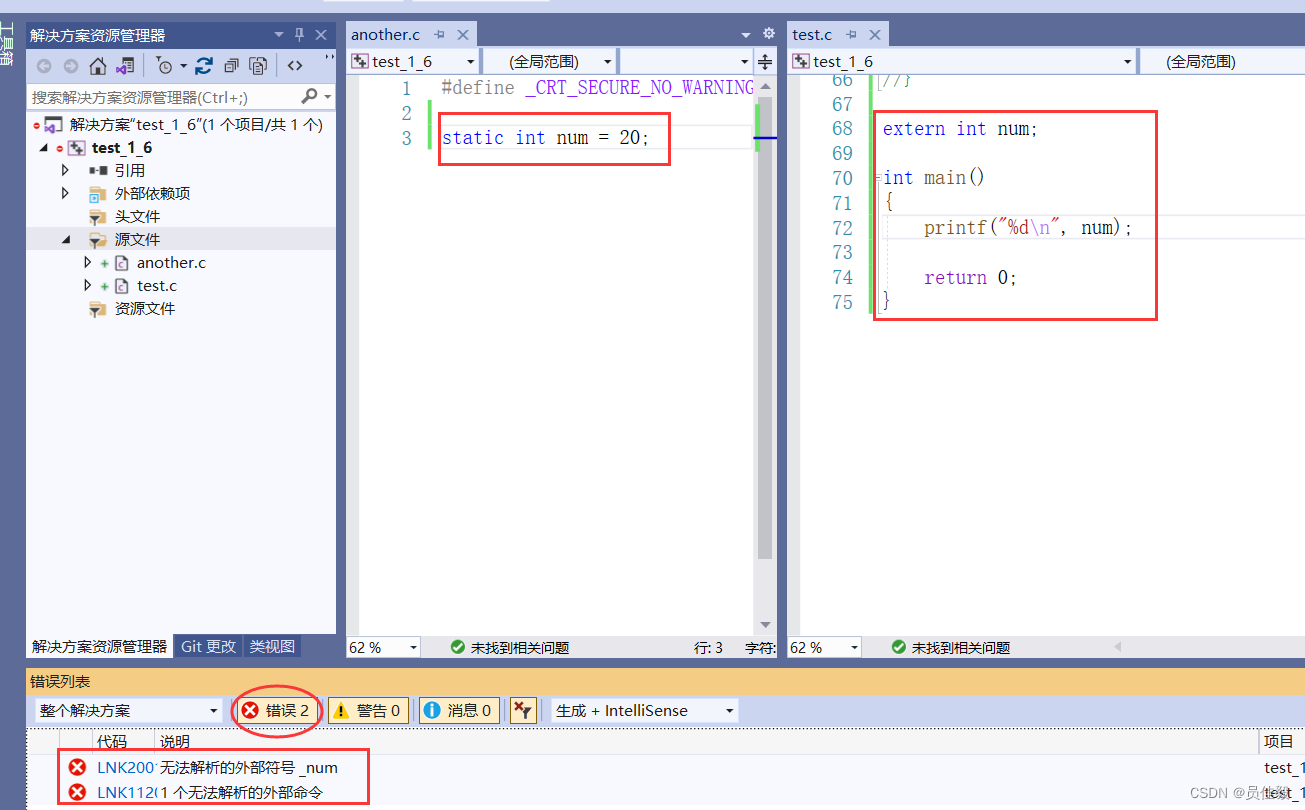Collapse all items in Solution Explorer
This screenshot has width=1305, height=810.
pos(231,66)
